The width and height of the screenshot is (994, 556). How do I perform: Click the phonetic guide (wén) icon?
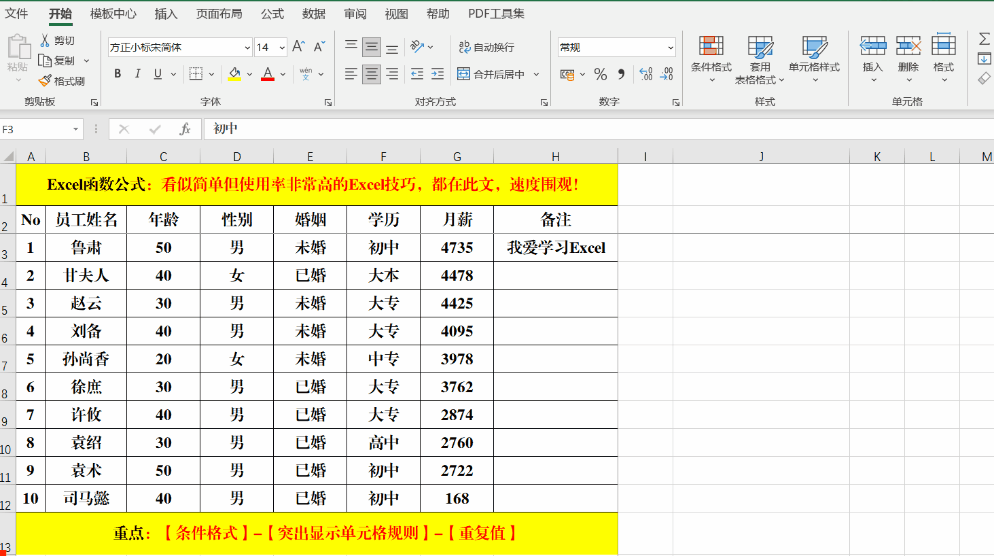point(306,74)
